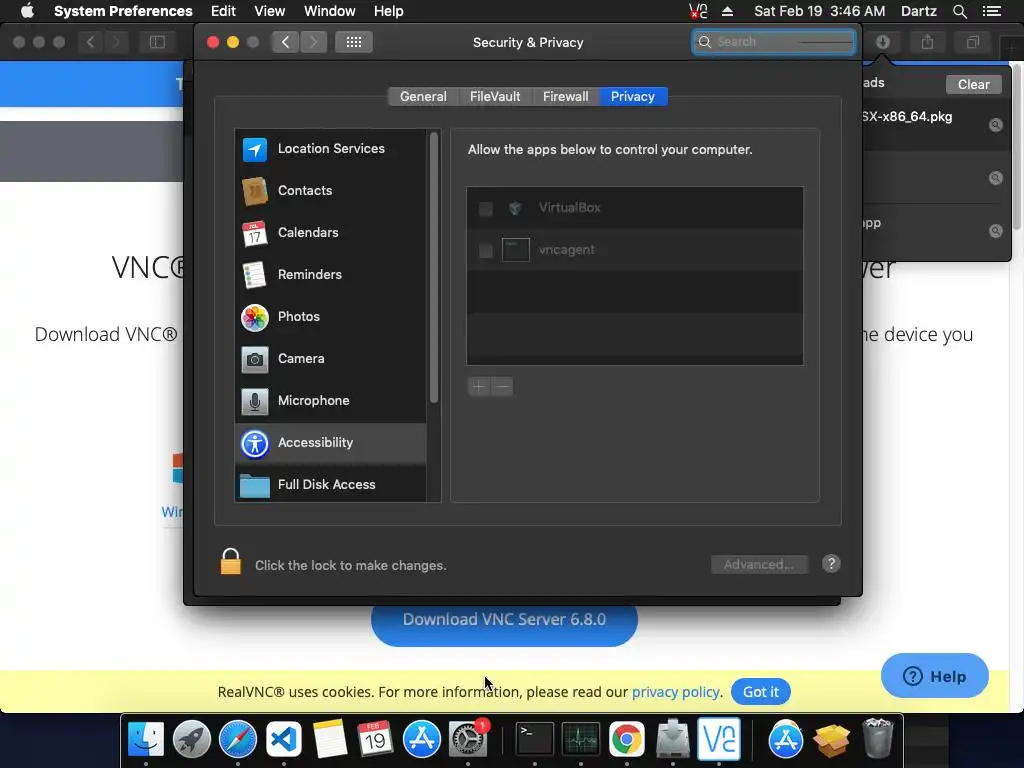Toggle vncagent accessibility checkbox
Screen dimensions: 1024x768
[486, 251]
